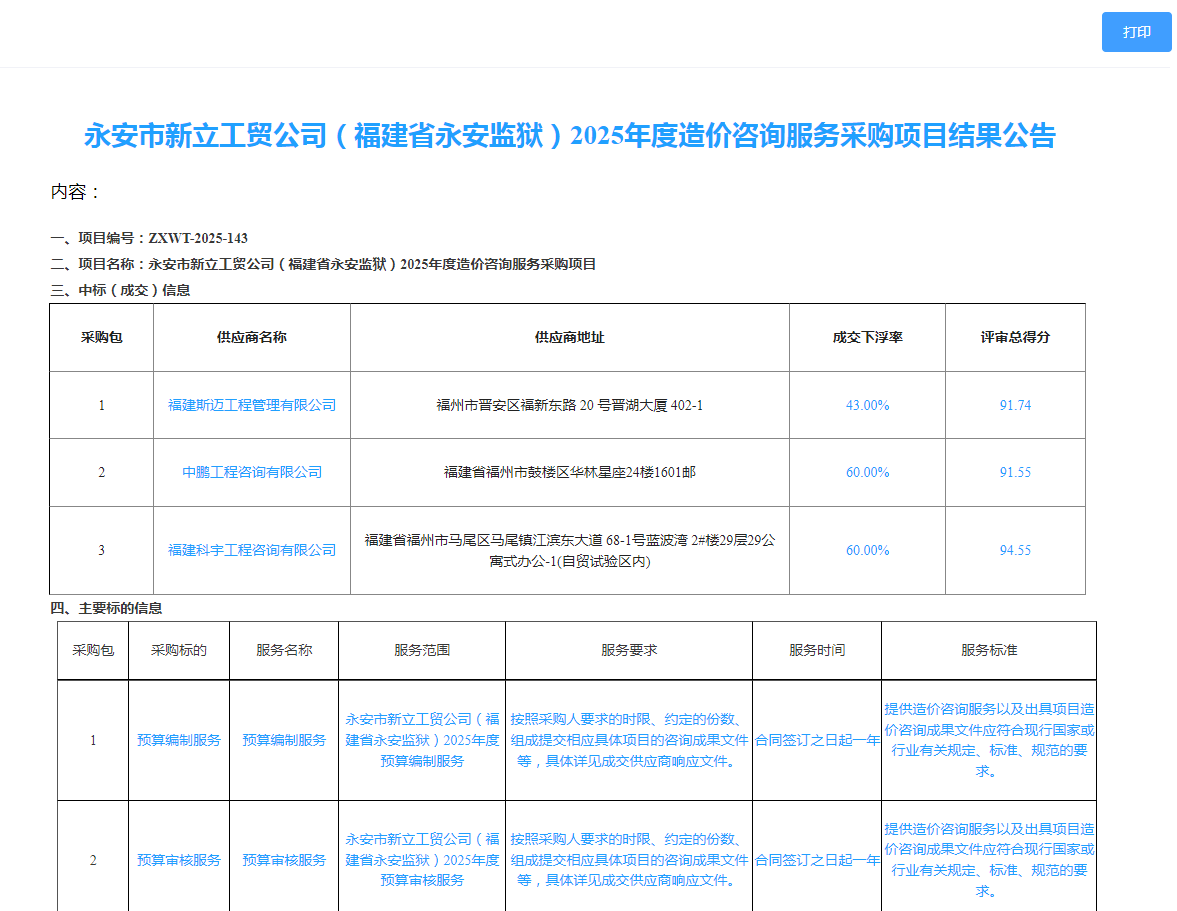Click the service scope cell ending 预算编制服务
This screenshot has width=1177, height=911.
click(422, 741)
